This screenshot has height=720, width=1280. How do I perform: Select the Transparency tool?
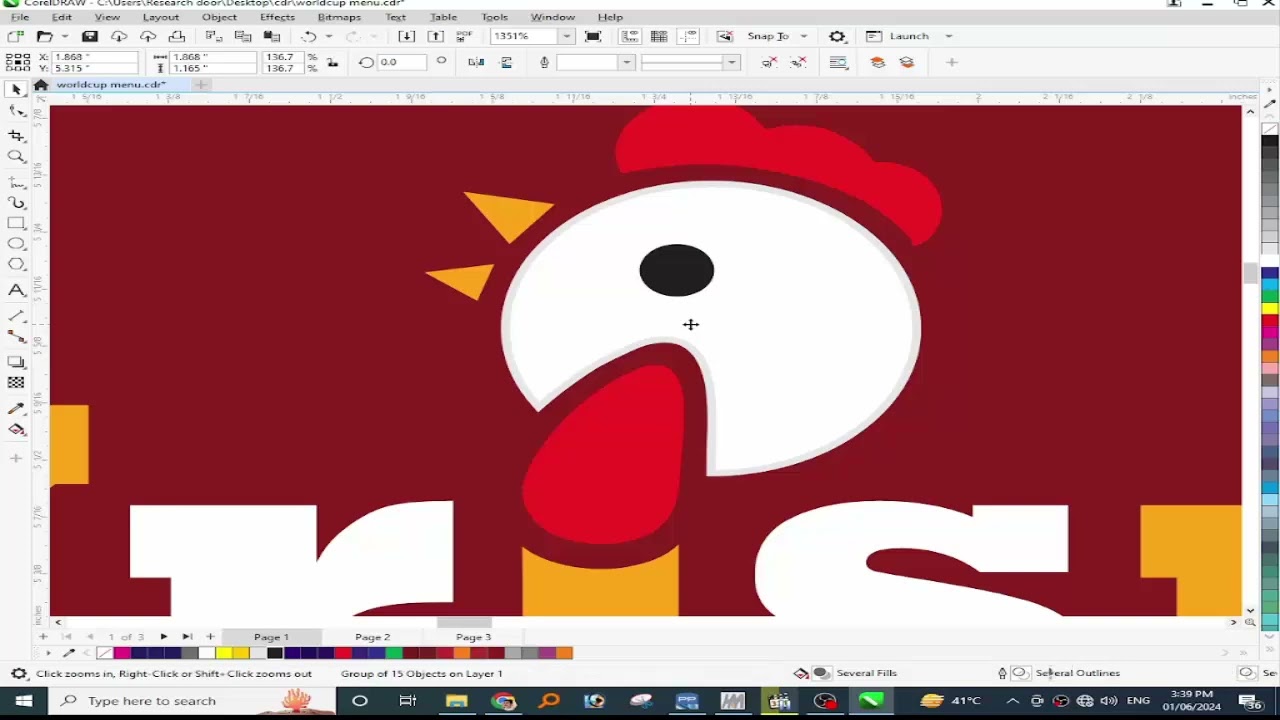click(x=16, y=383)
